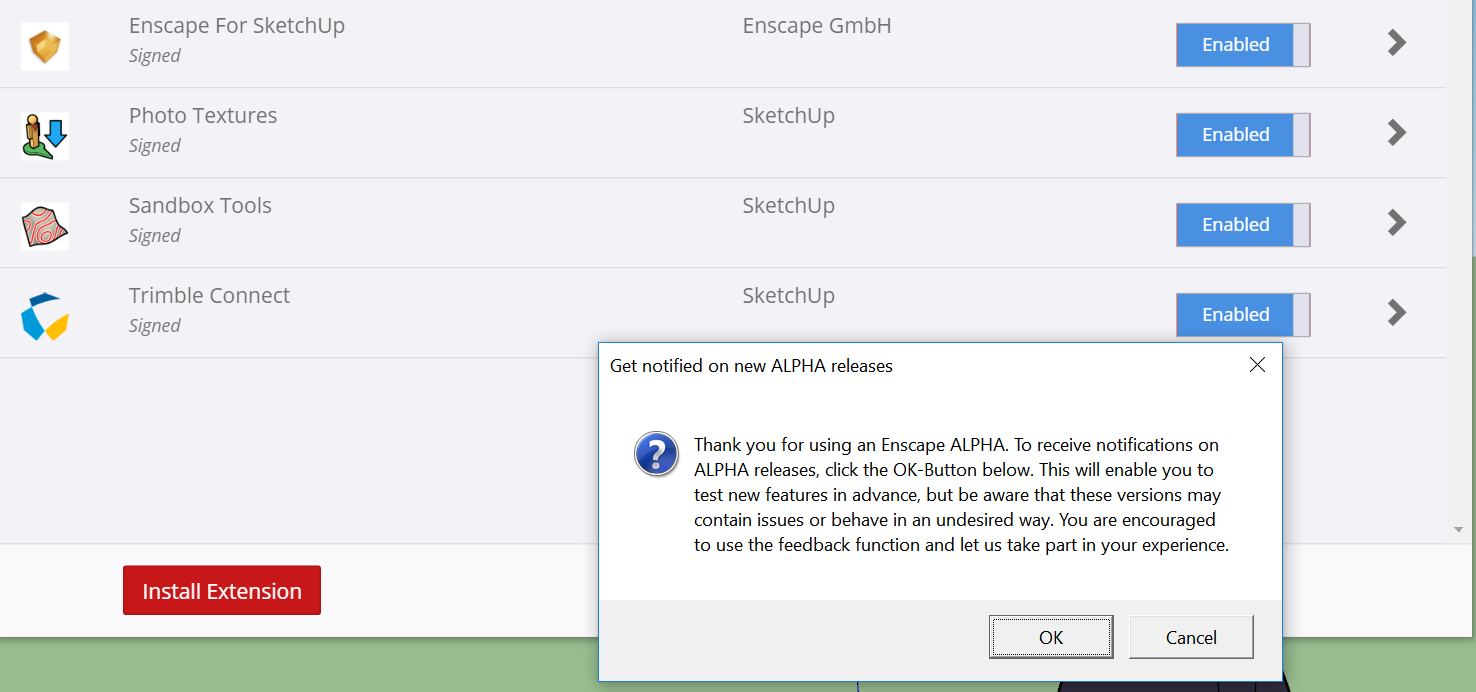This screenshot has height=692, width=1476.
Task: Click the Enscape For SketchUp extension icon
Action: pos(45,46)
